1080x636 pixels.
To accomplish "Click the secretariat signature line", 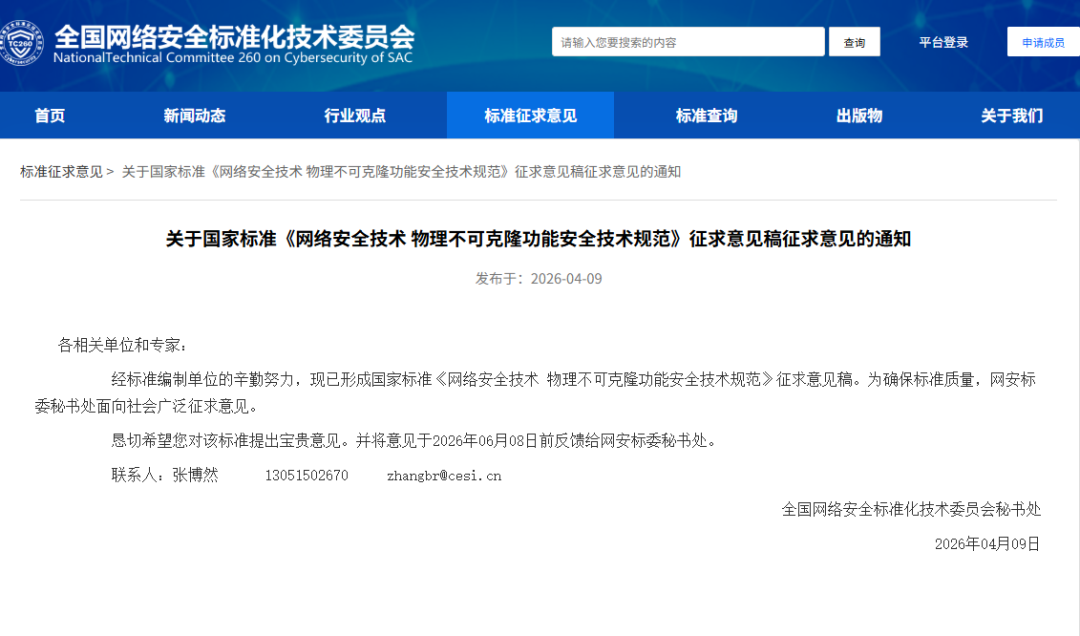I will [910, 510].
